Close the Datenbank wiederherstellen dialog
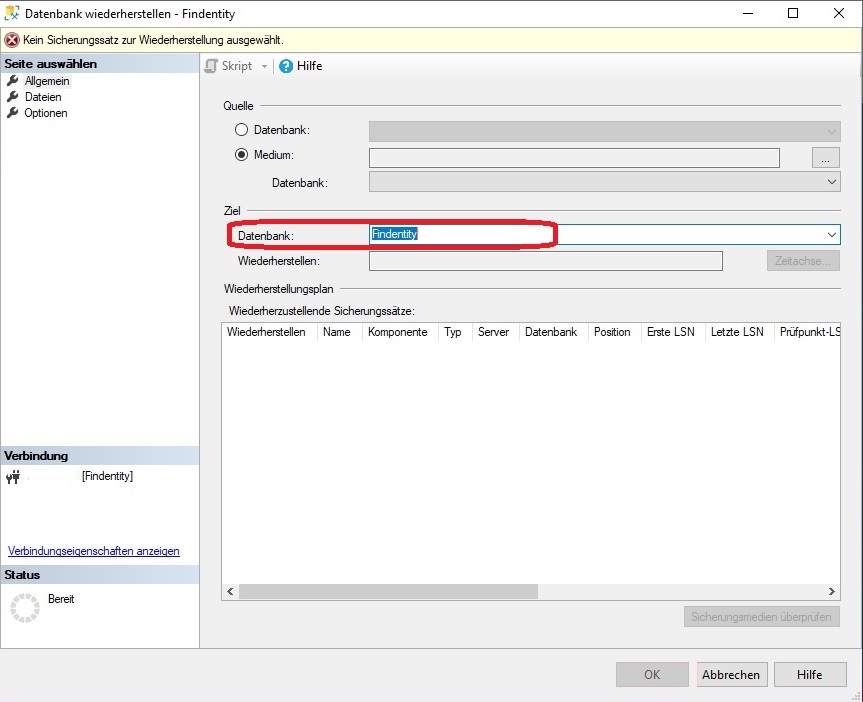Viewport: 863px width, 702px height. (x=839, y=13)
